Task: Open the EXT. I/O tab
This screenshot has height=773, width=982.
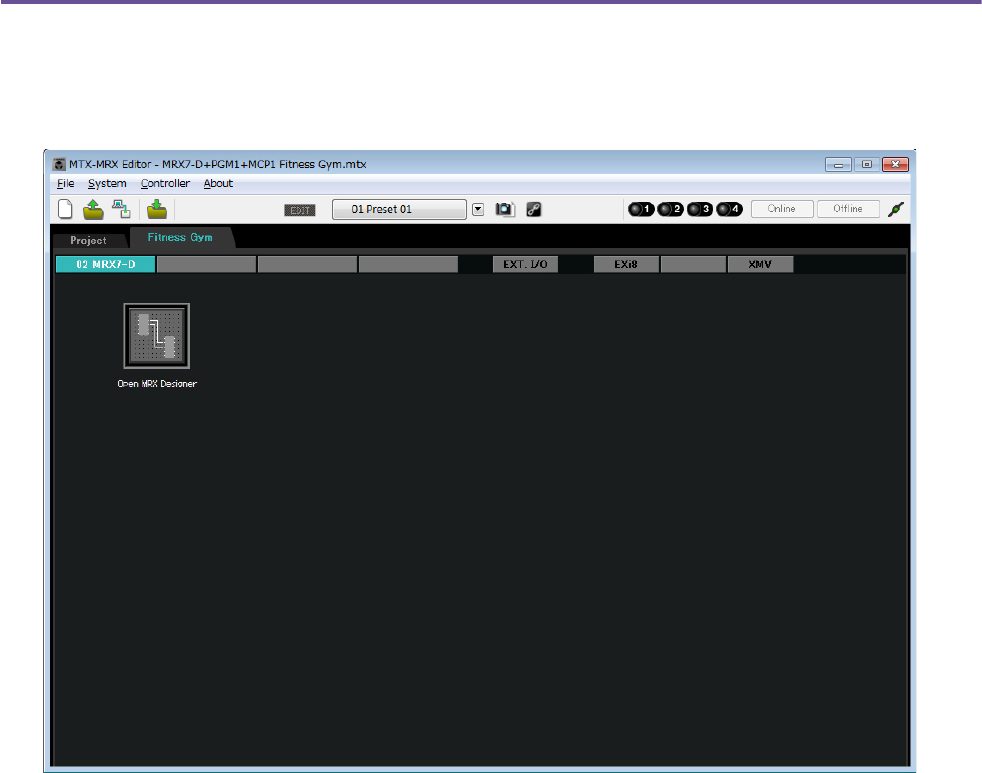Action: click(525, 264)
